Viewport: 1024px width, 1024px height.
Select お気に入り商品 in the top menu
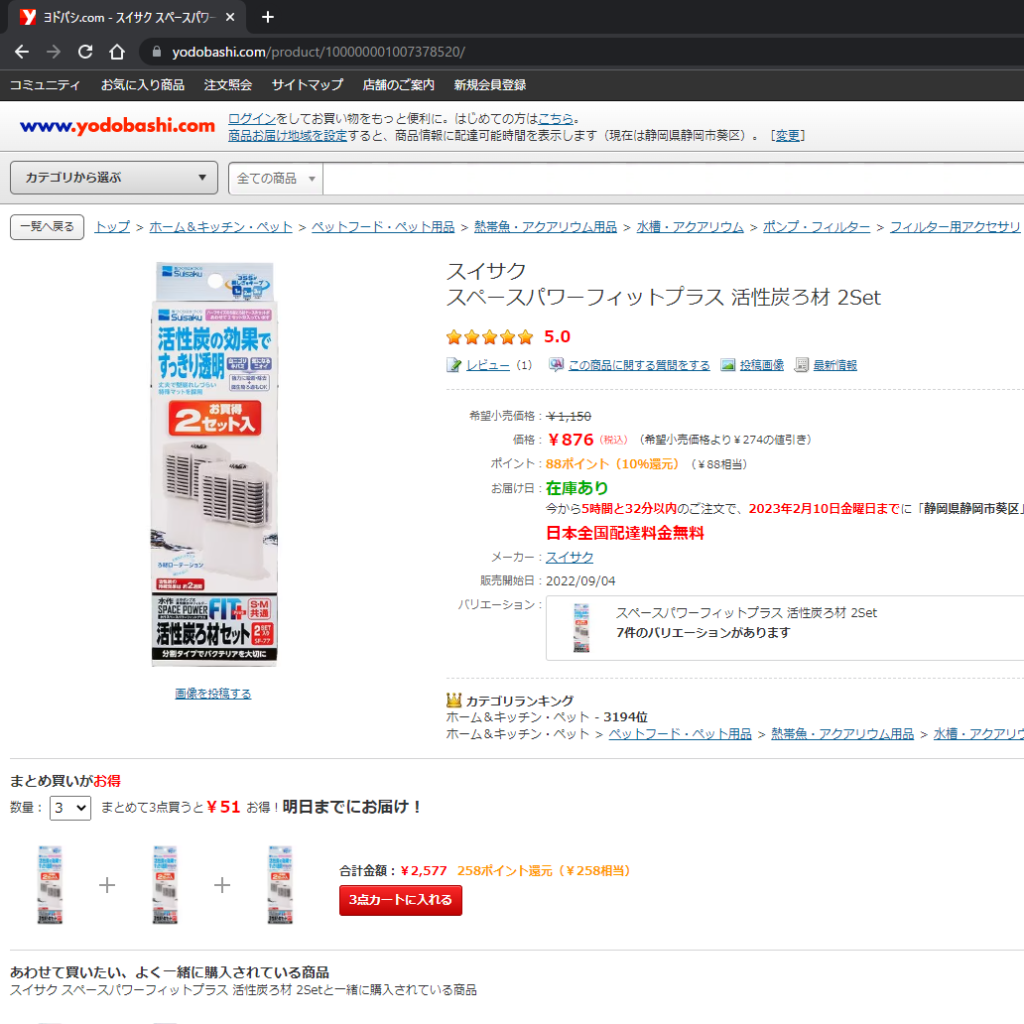tap(142, 85)
